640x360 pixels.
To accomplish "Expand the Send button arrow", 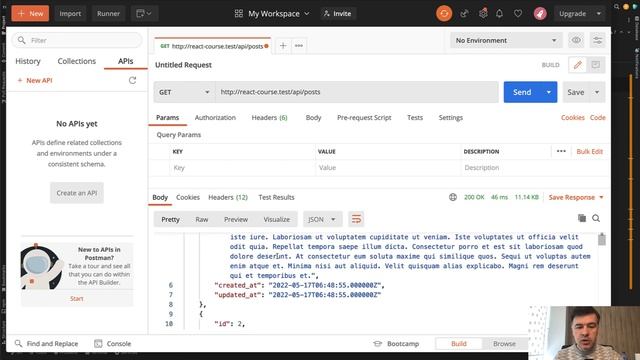I will coord(549,92).
